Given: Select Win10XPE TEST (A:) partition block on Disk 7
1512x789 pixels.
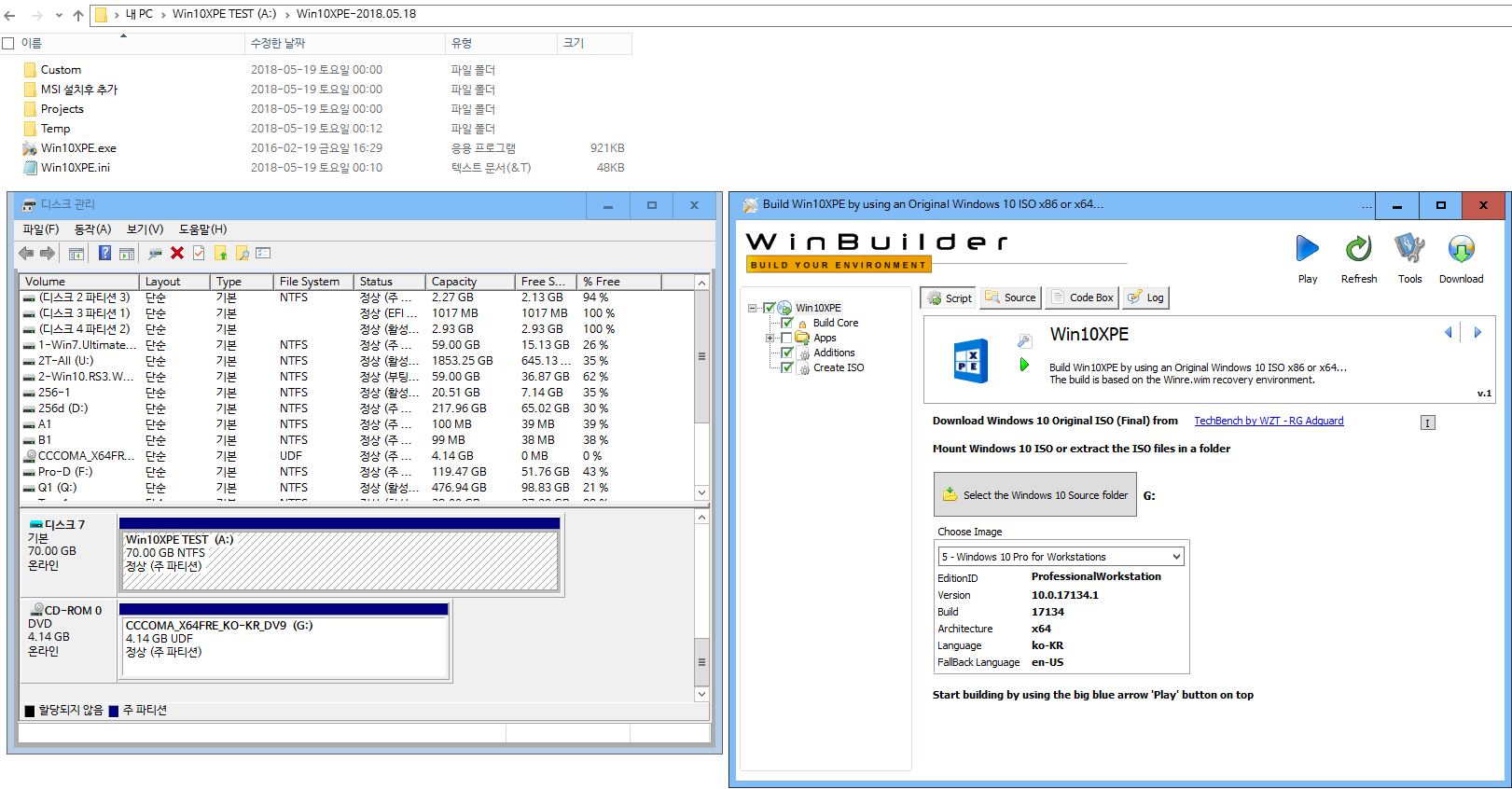Looking at the screenshot, I should [x=340, y=556].
